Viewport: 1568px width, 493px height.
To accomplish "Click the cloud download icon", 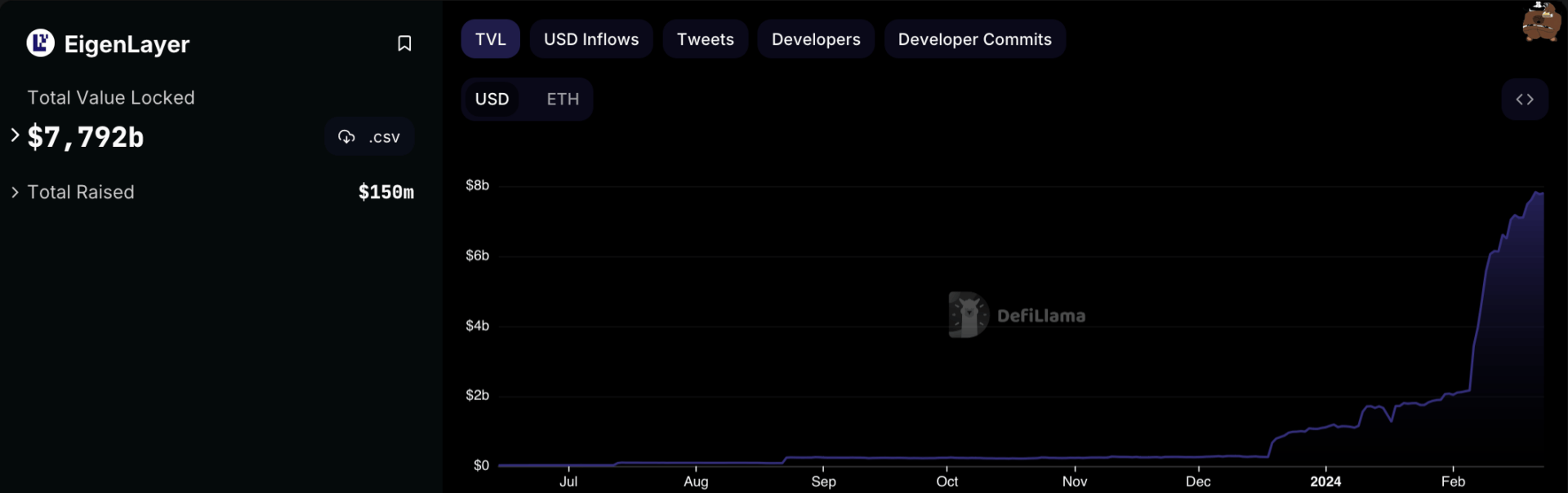I will point(346,137).
